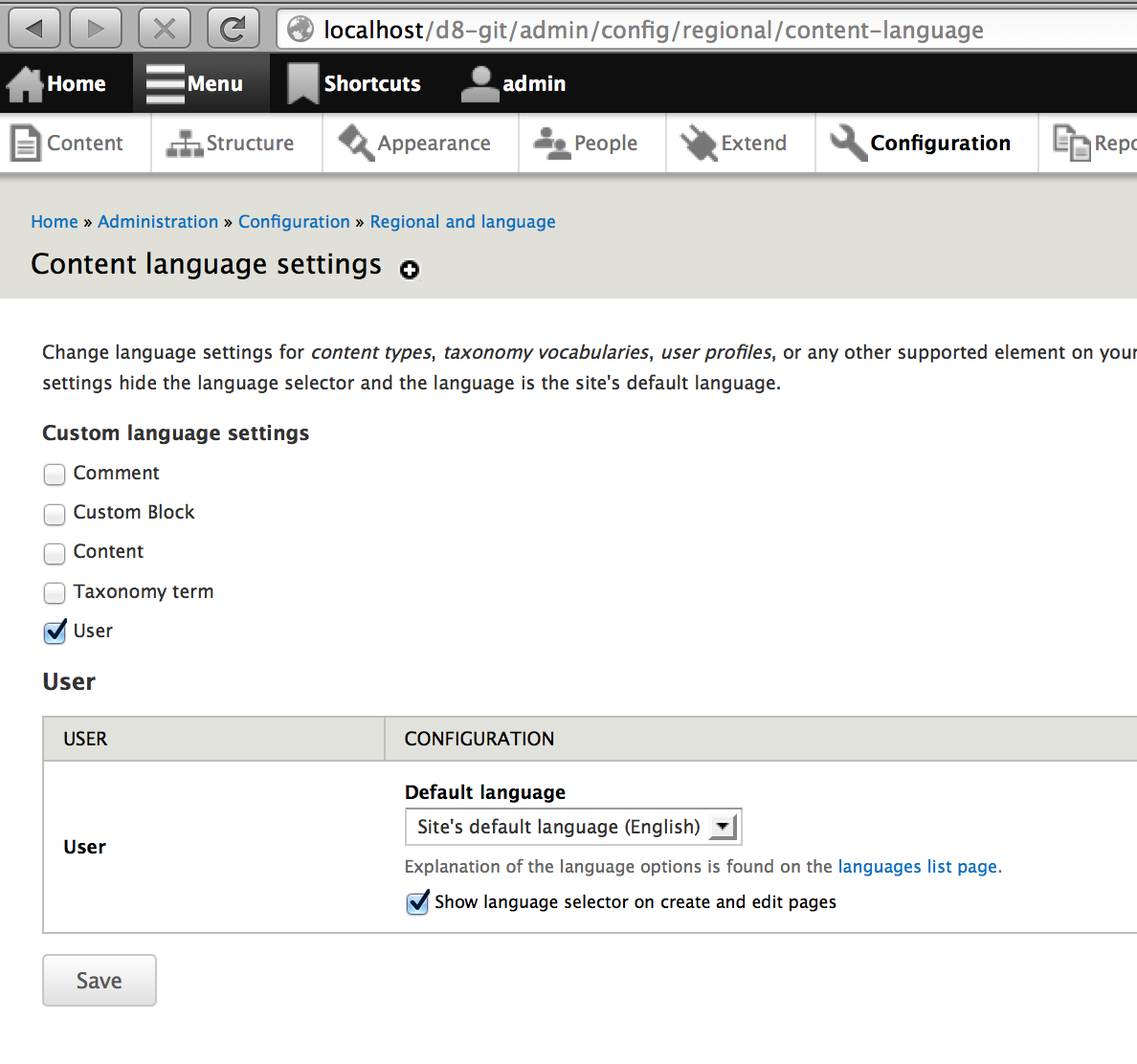Follow Regional and language breadcrumb link
The image size is (1137, 1064).
(462, 222)
